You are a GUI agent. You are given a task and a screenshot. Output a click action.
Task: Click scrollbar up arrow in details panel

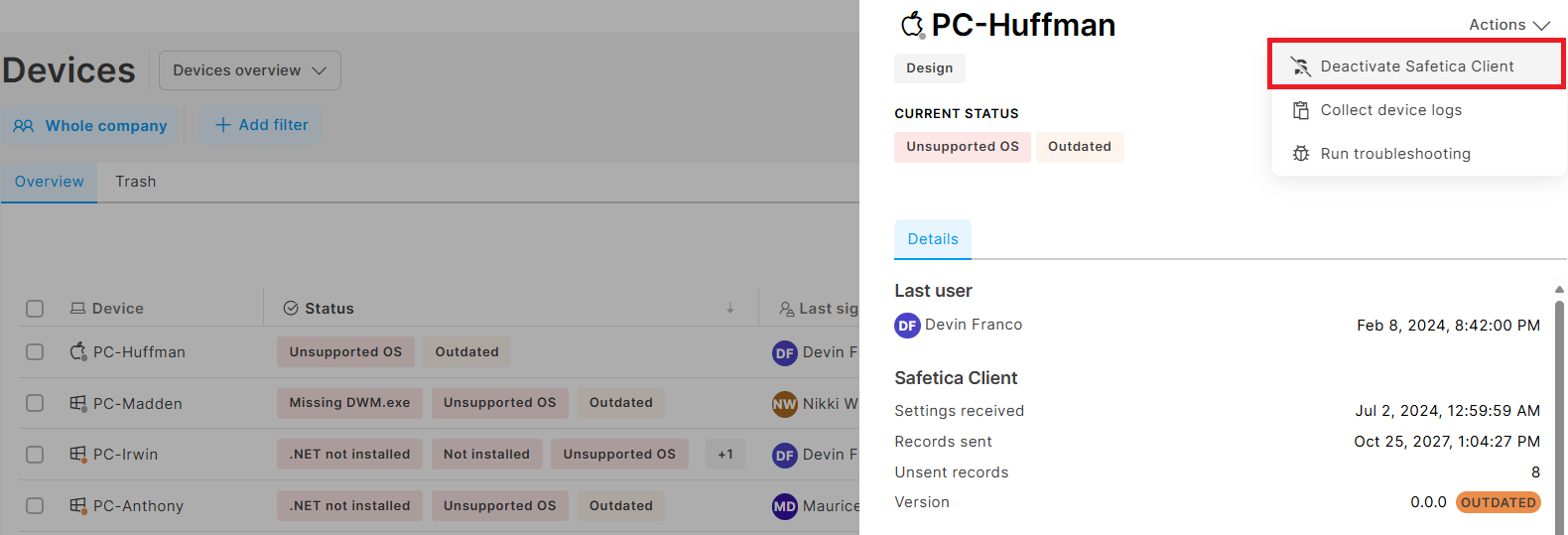(1559, 290)
